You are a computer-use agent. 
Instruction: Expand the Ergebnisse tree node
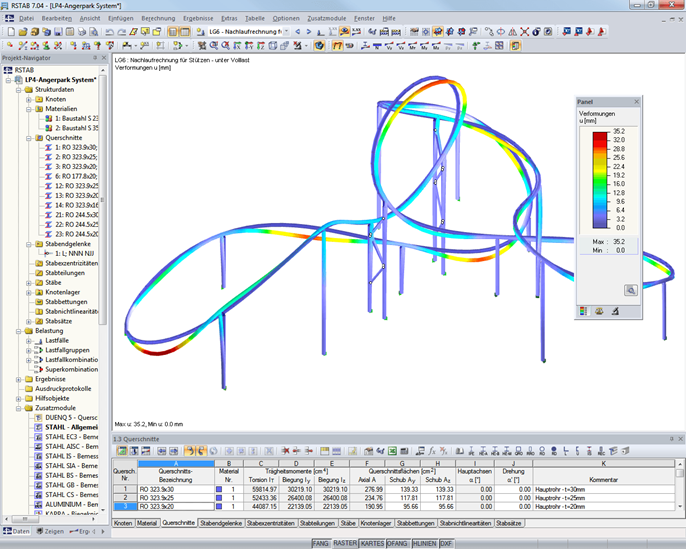pos(19,379)
